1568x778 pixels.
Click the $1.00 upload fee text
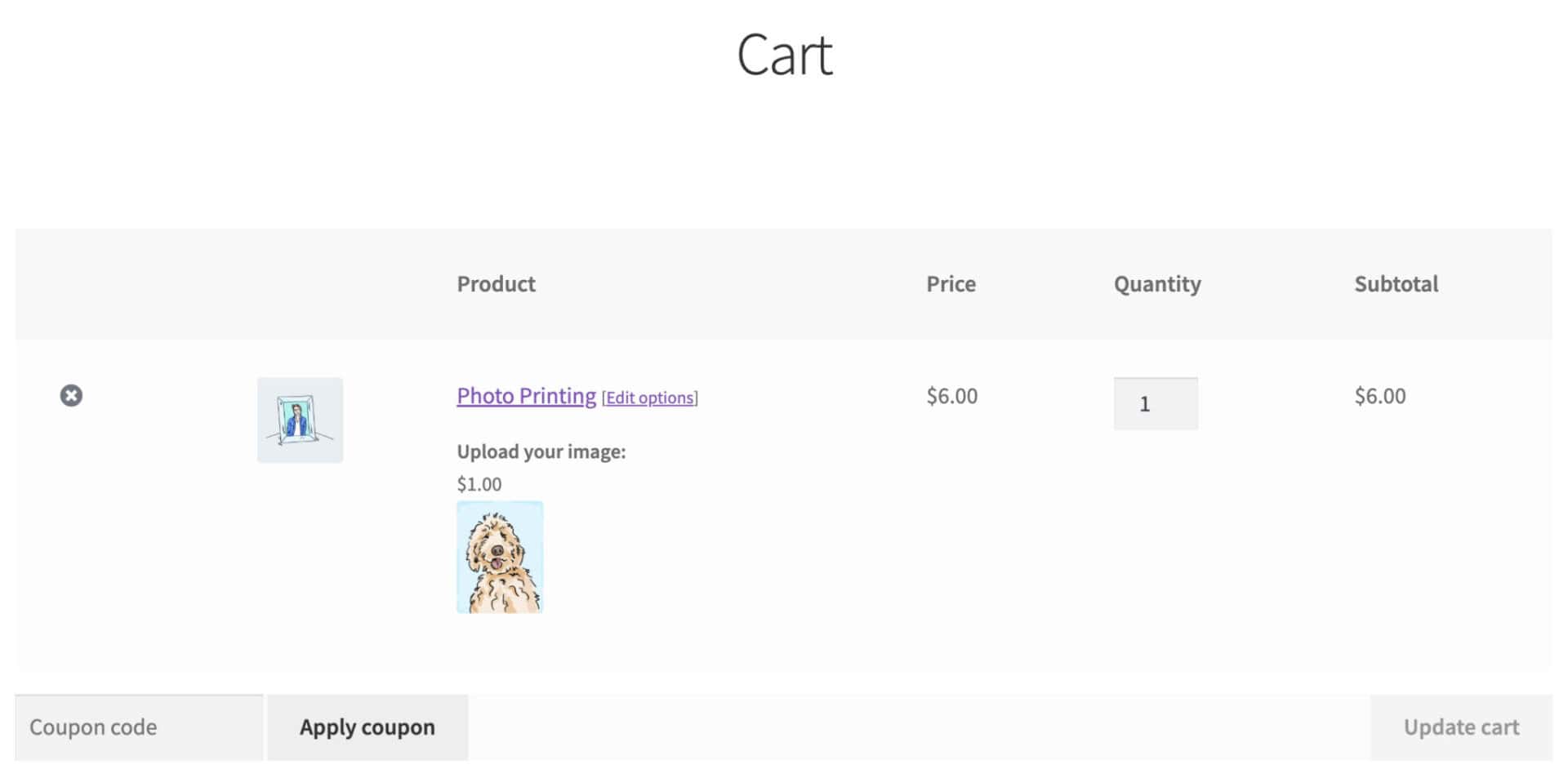pos(479,483)
